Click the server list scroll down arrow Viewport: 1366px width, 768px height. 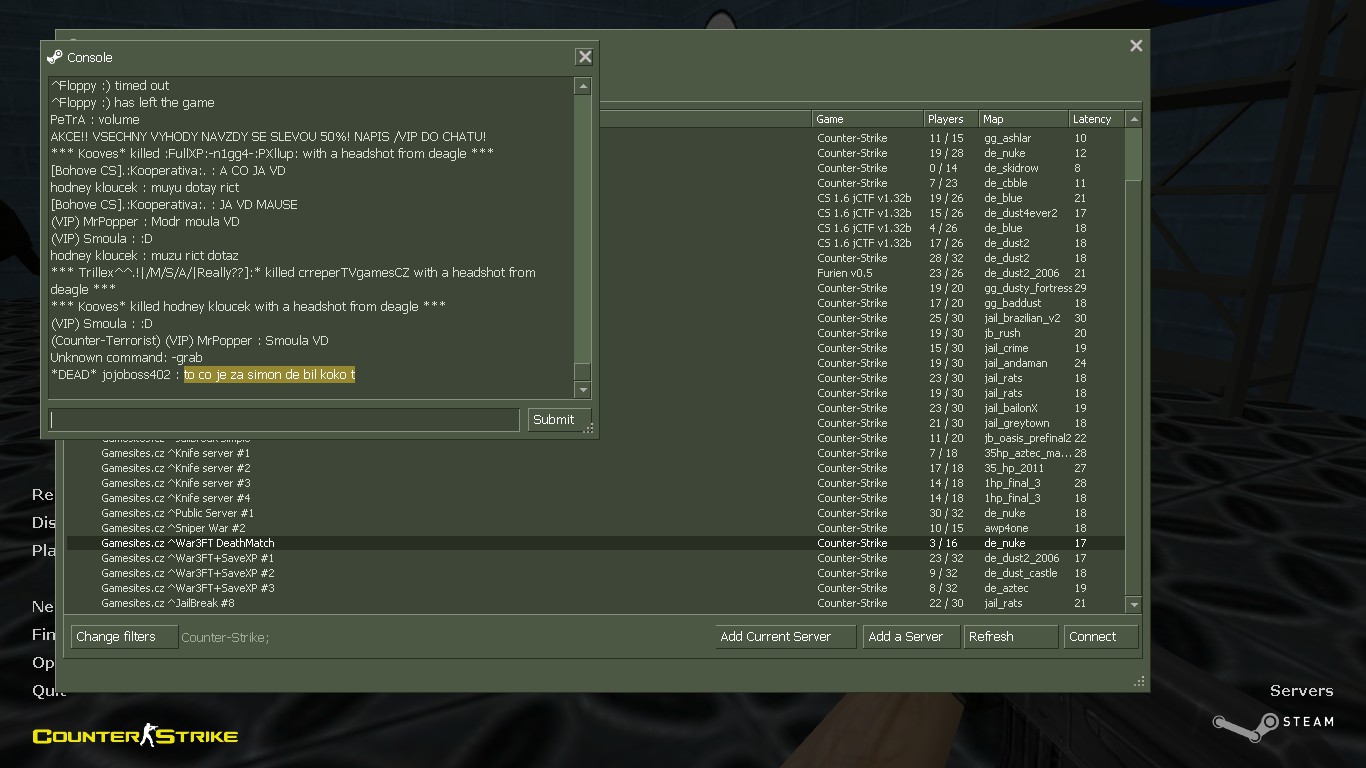(1133, 604)
